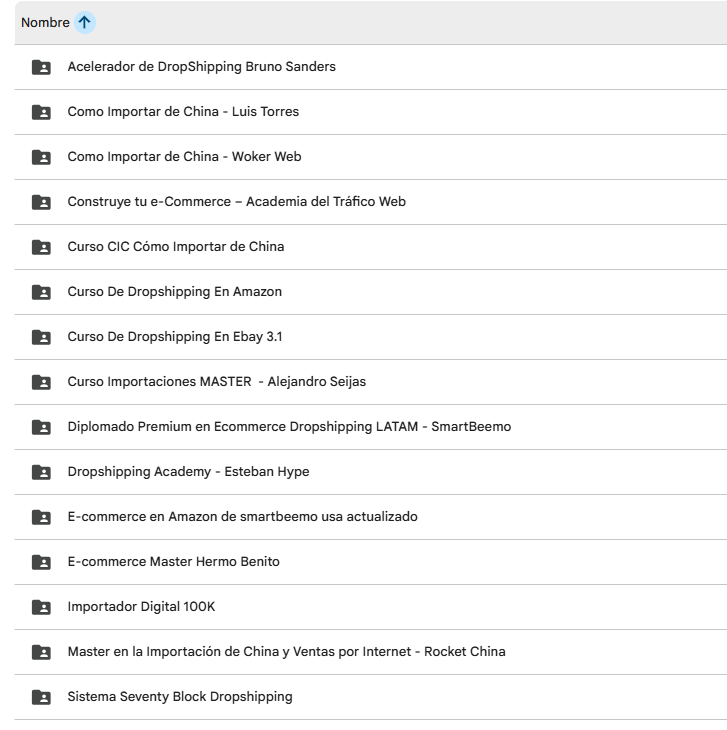Select Diplomado Premium en Ecommerce Dropshipping LATAM
This screenshot has height=730, width=727.
coord(288,427)
